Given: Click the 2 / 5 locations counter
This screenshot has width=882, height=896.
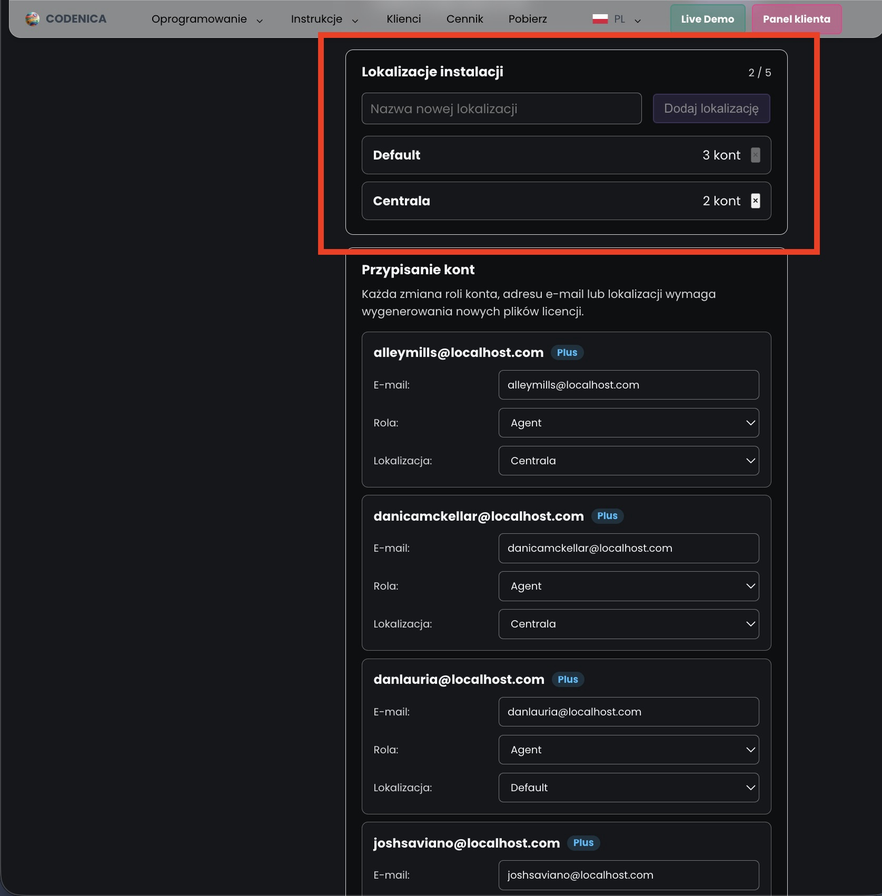Looking at the screenshot, I should click(760, 73).
